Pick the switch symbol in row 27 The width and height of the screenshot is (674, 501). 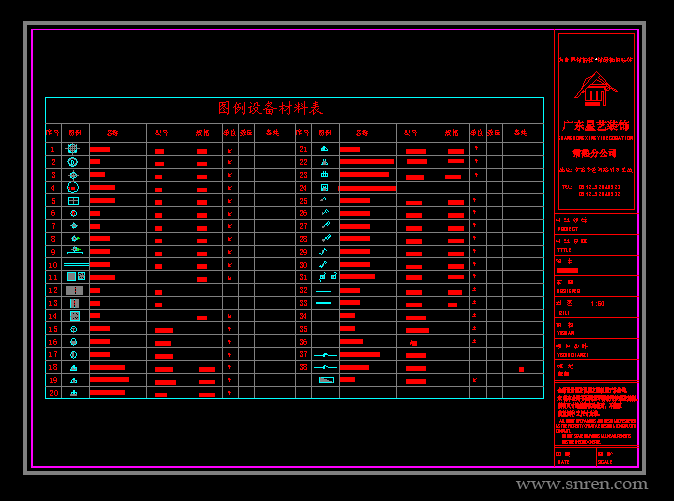(326, 225)
